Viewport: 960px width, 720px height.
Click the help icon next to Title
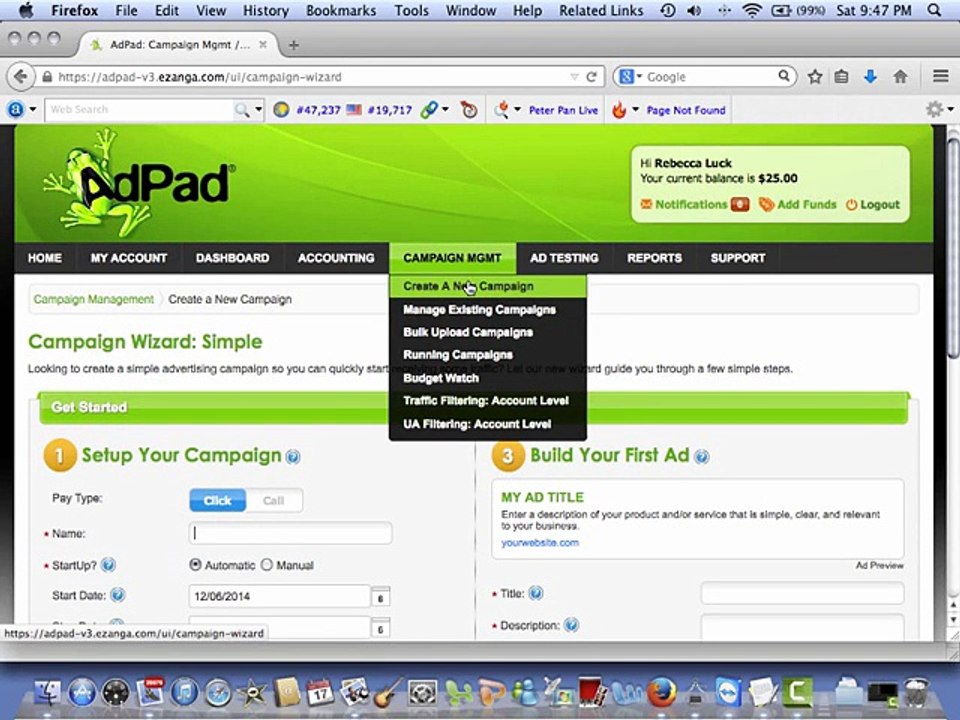(x=536, y=593)
